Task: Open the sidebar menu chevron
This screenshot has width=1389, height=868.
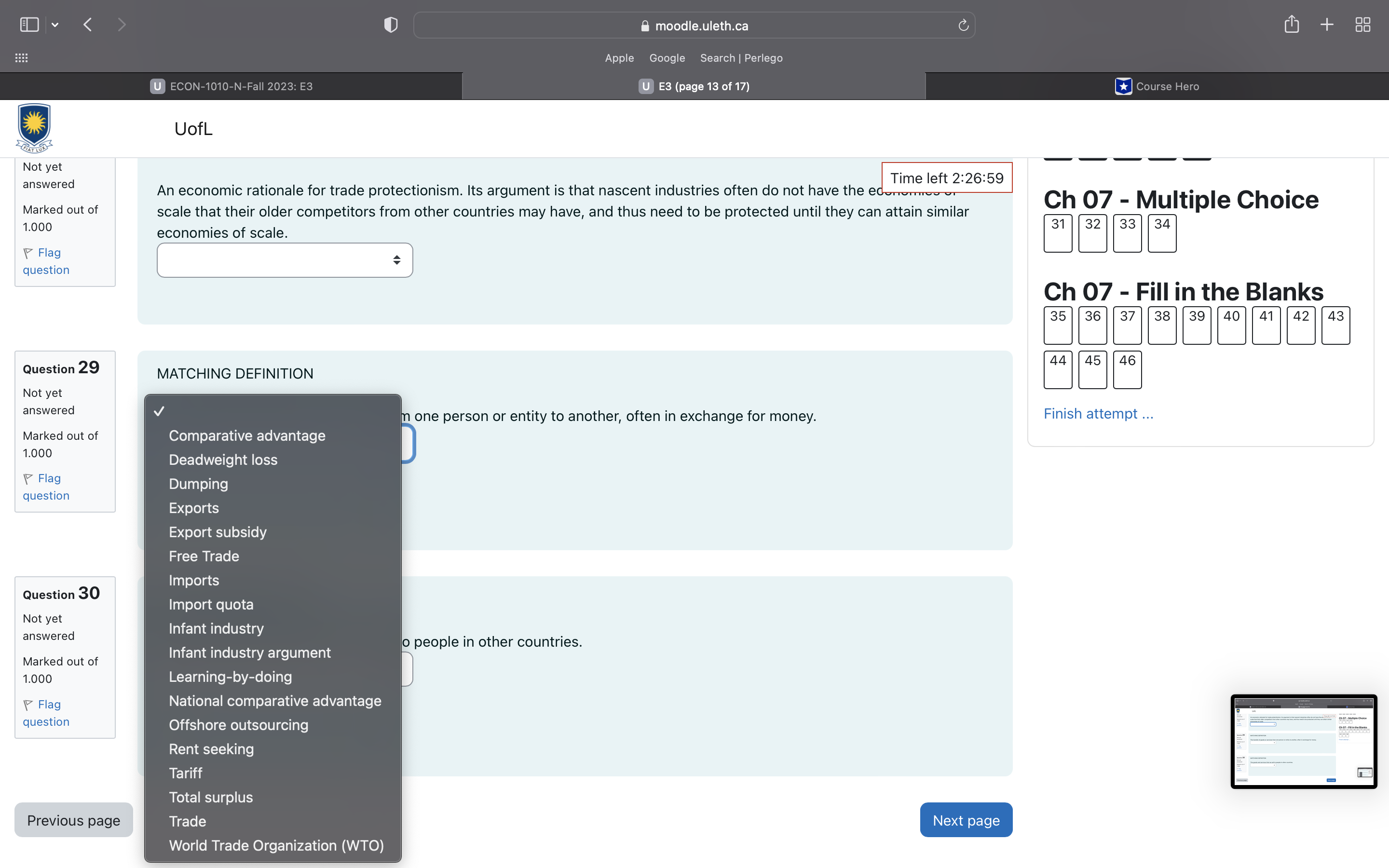Action: pos(55,25)
